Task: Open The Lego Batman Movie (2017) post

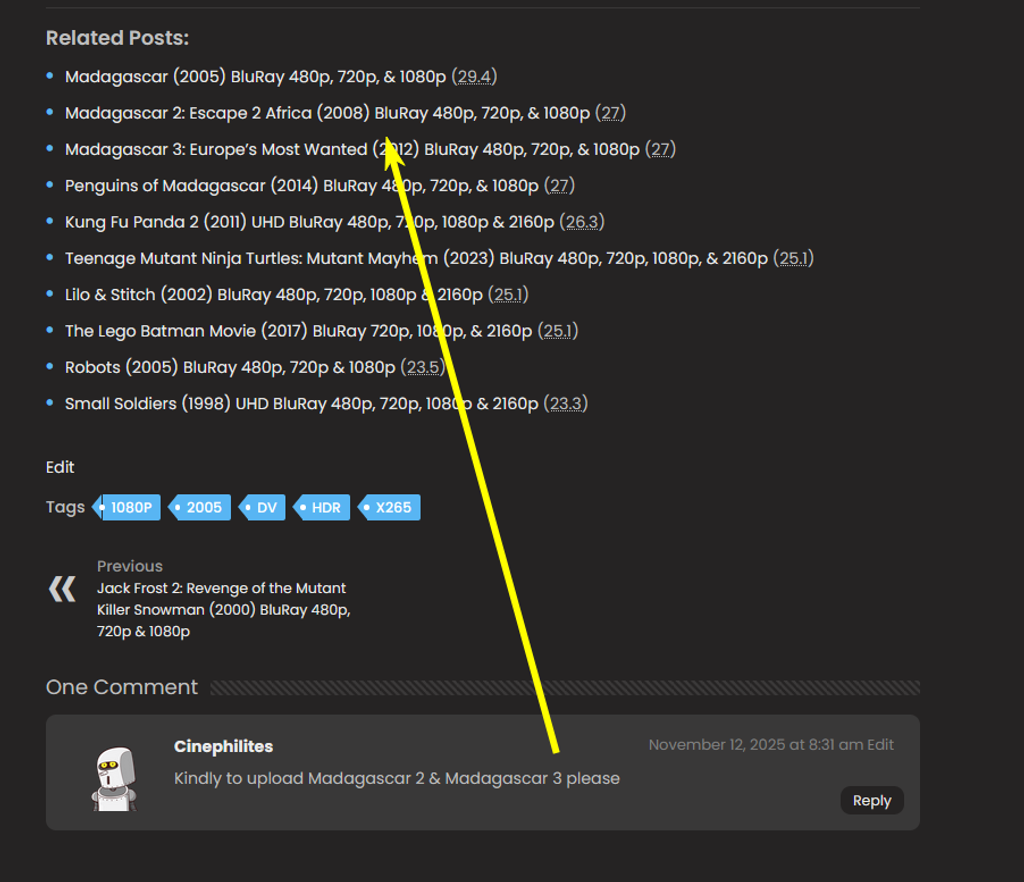Action: point(298,331)
